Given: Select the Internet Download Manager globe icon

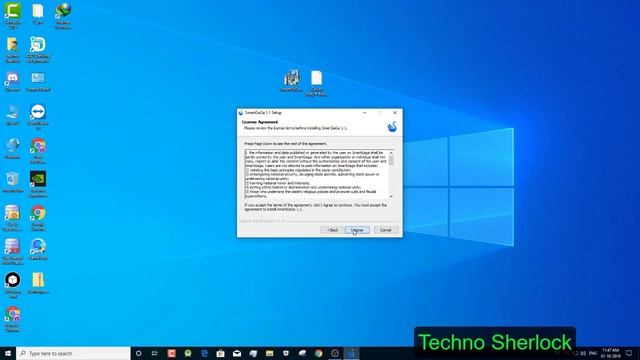Looking at the screenshot, I should click(63, 15).
